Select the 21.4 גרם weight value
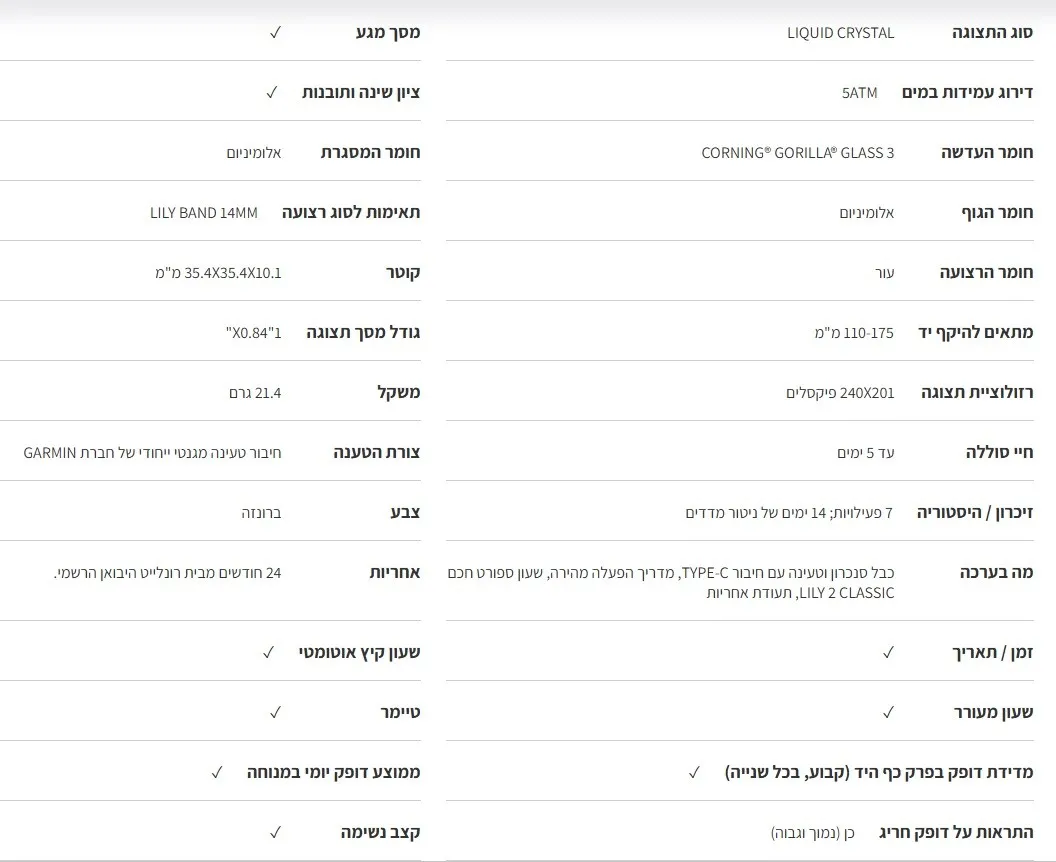The height and width of the screenshot is (862, 1056). [x=255, y=393]
